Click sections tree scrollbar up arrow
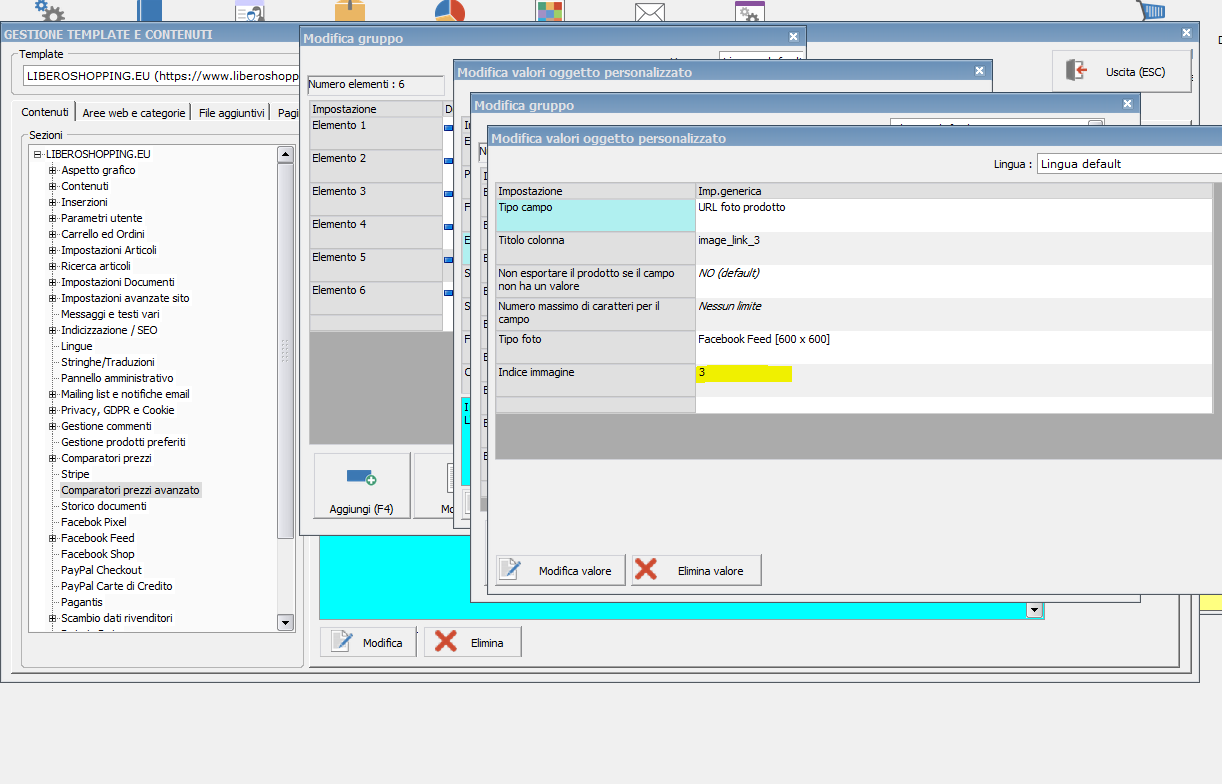Viewport: 1222px width, 784px height. (x=285, y=154)
